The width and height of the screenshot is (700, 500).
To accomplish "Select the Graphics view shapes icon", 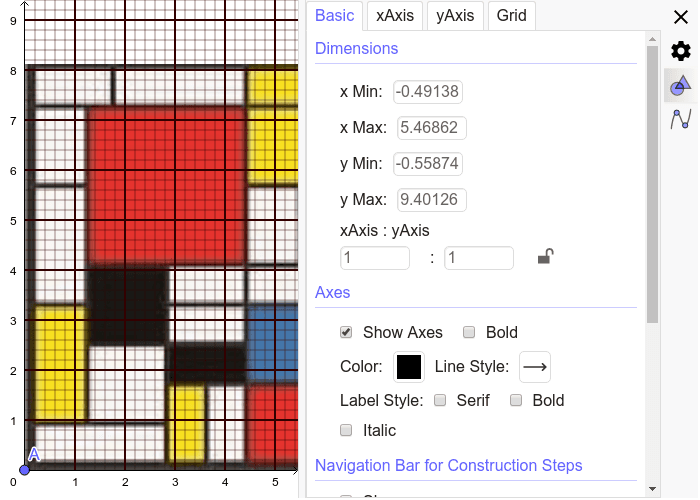I will pyautogui.click(x=680, y=85).
